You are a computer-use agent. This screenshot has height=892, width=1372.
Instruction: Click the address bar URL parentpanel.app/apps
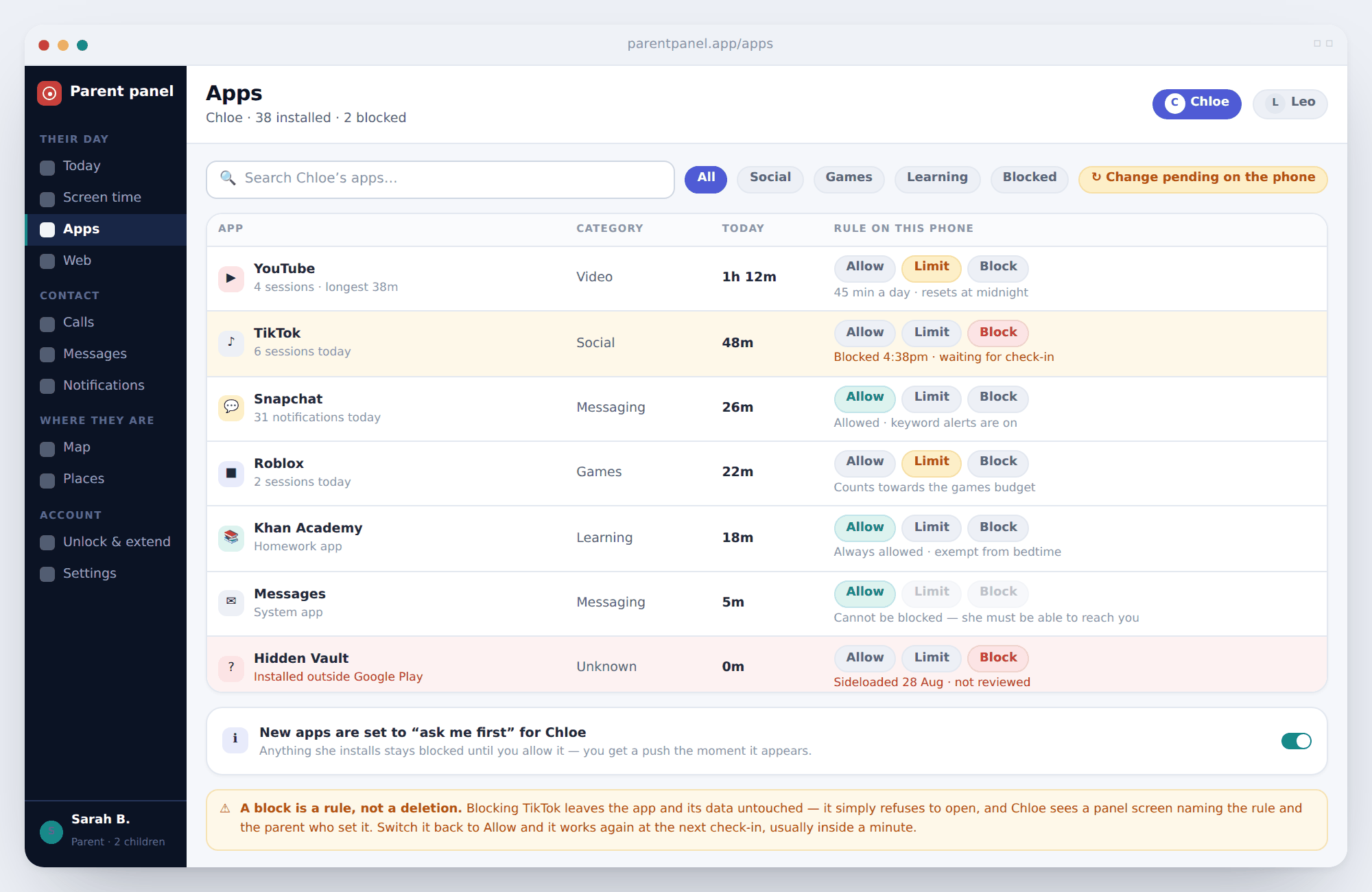[700, 44]
